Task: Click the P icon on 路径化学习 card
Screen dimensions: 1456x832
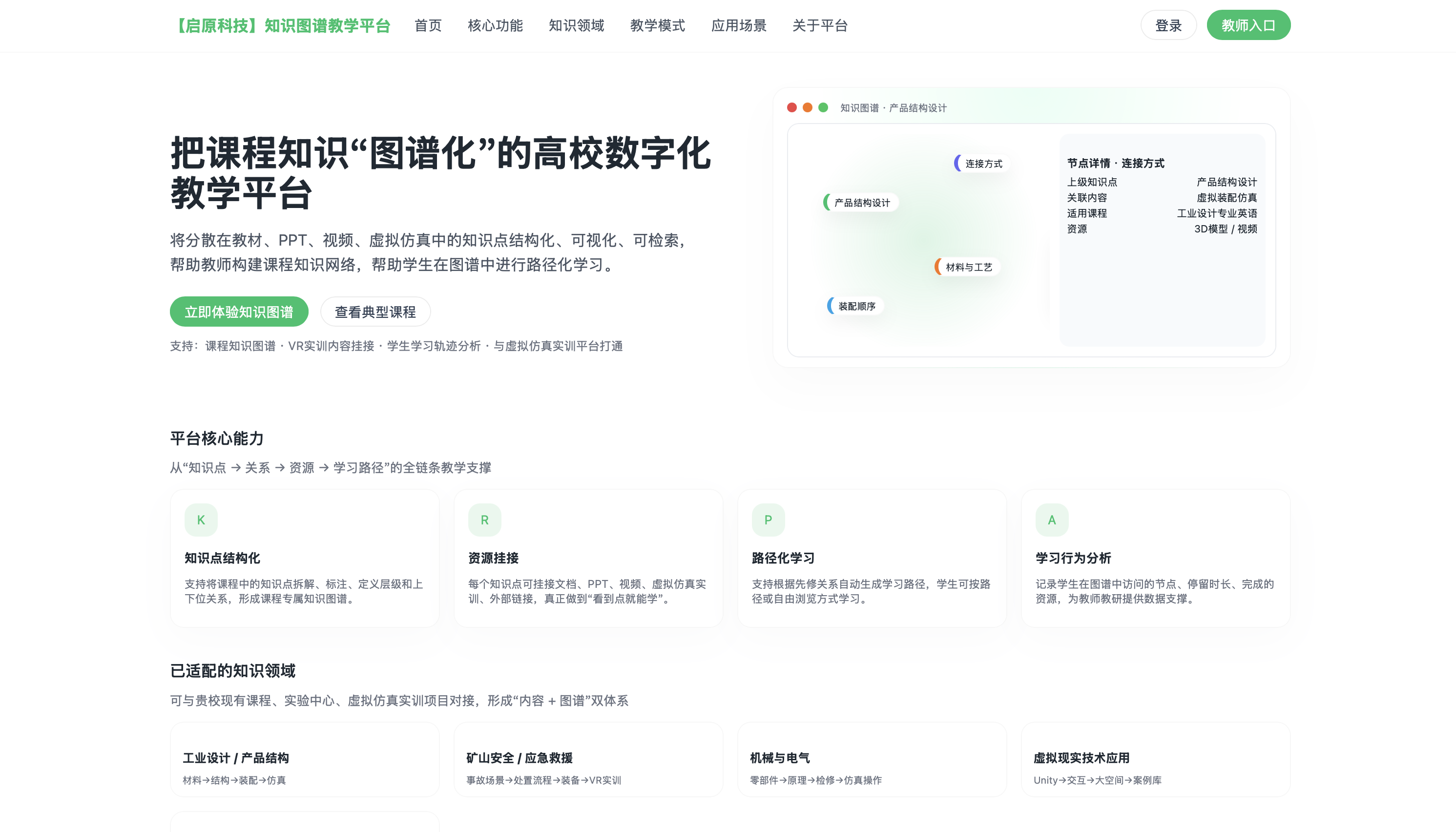Action: (x=768, y=520)
